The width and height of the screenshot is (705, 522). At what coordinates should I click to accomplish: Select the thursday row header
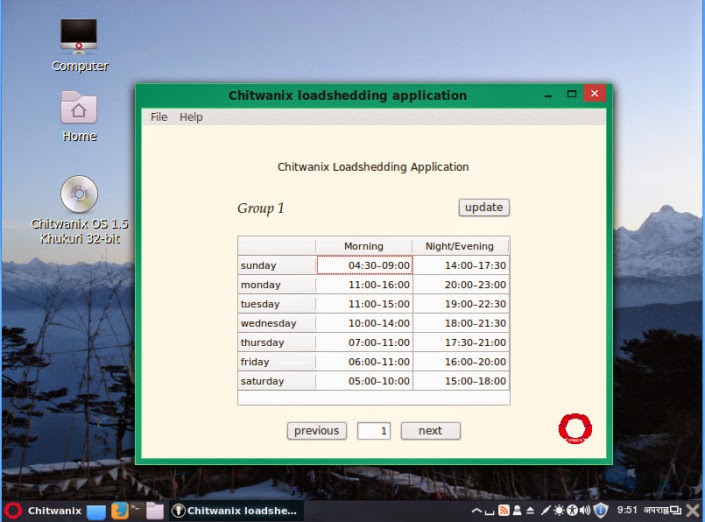click(x=277, y=343)
